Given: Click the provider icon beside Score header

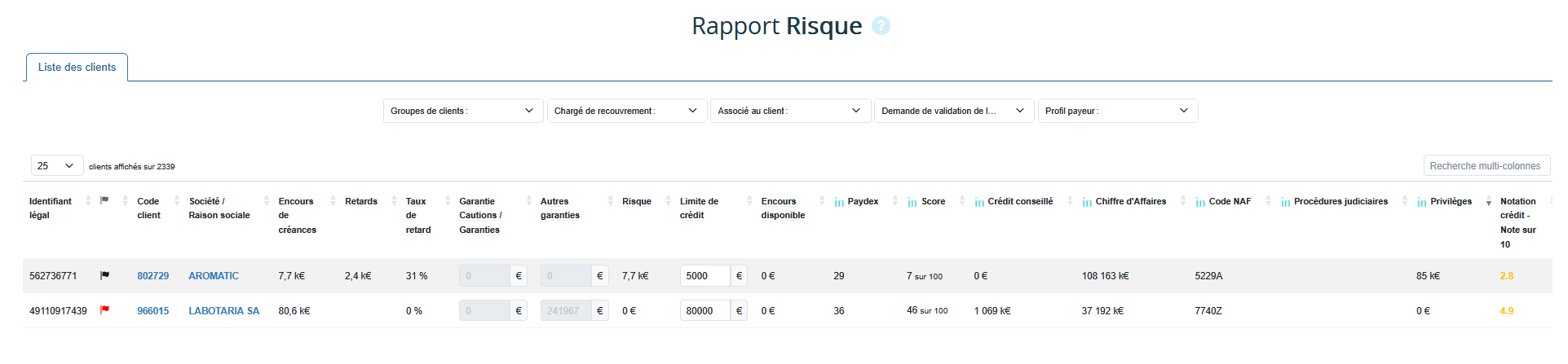Looking at the screenshot, I should pyautogui.click(x=912, y=202).
